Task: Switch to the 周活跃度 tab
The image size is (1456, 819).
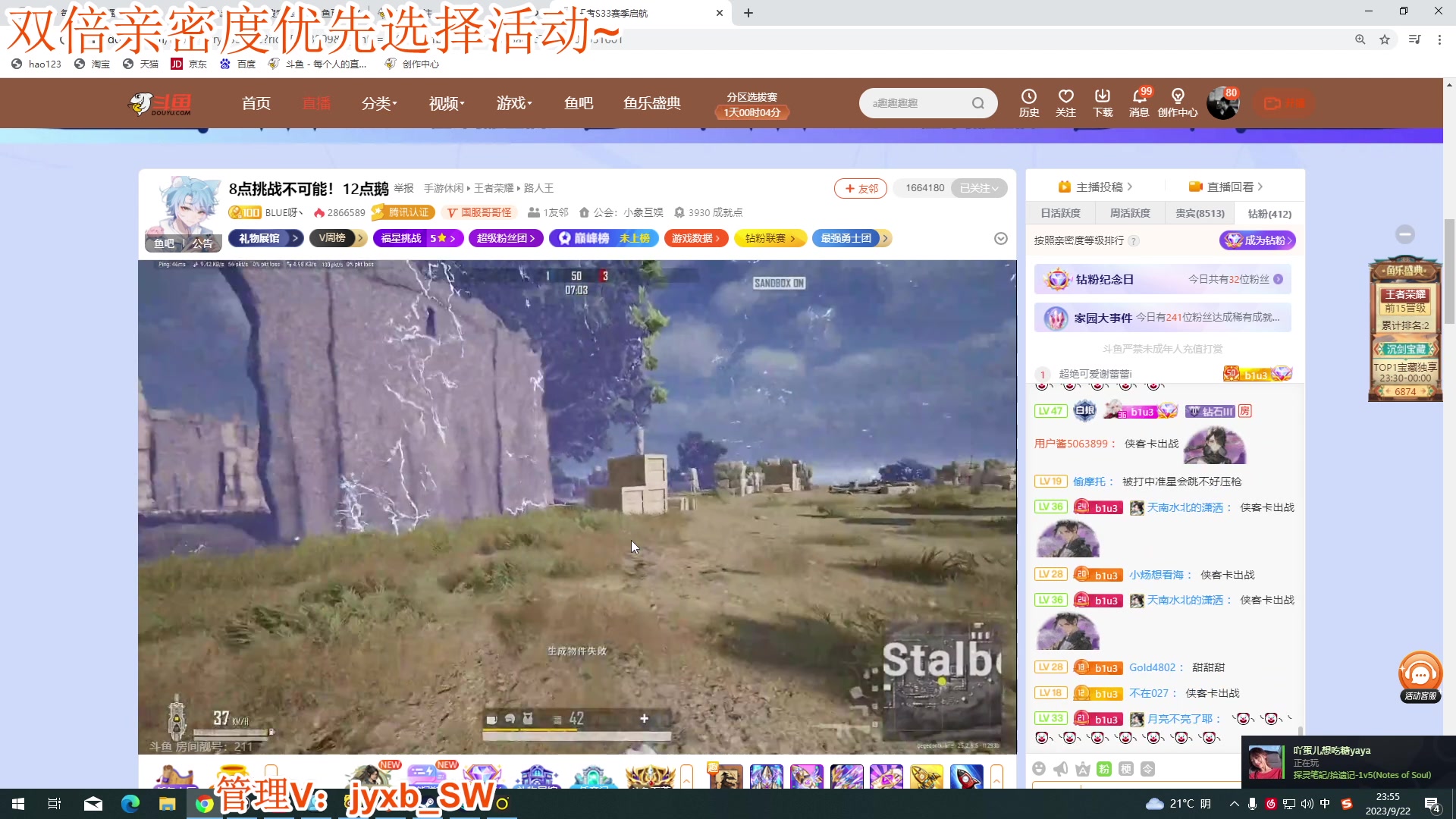Action: 1130,213
